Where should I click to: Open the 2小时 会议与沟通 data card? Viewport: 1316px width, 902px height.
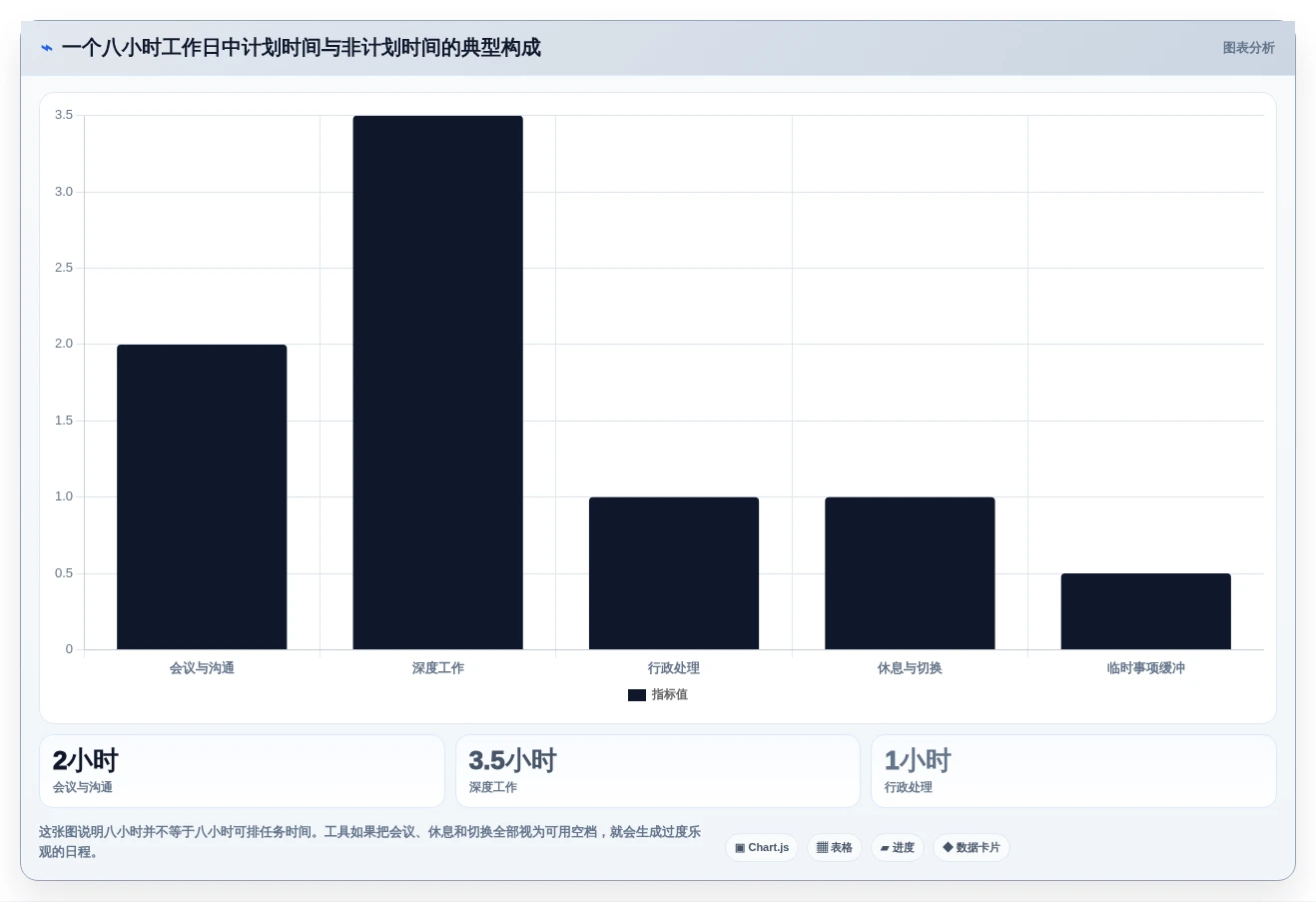242,771
